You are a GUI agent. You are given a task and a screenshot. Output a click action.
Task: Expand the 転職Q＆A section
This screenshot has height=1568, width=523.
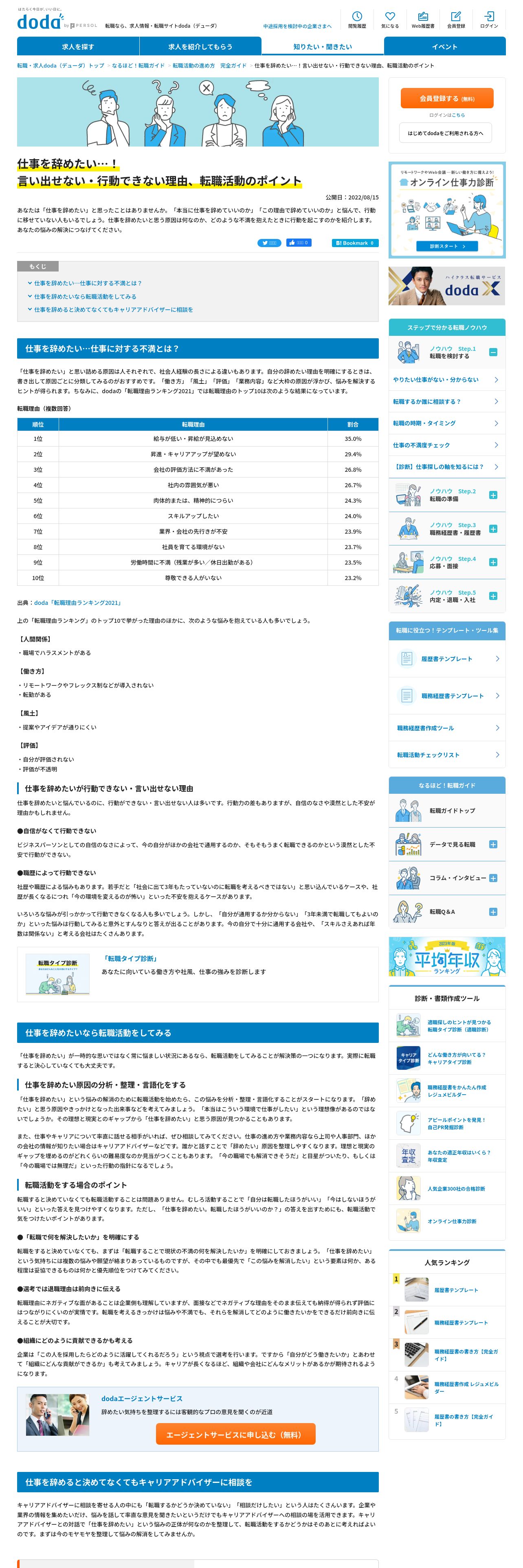click(493, 912)
